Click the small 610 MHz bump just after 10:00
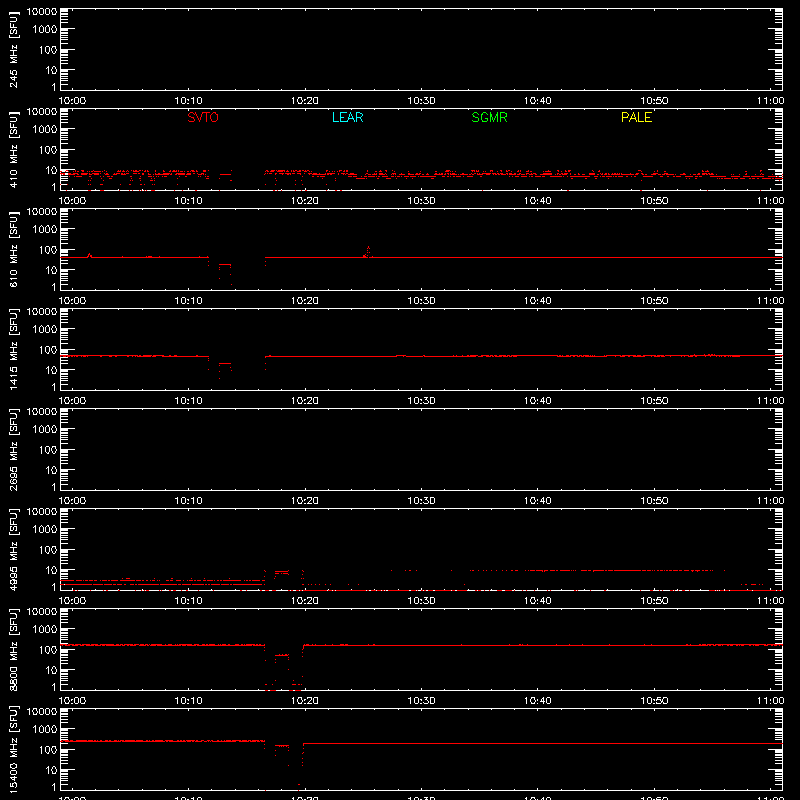Screen dimensions: 800x800 [x=89, y=255]
